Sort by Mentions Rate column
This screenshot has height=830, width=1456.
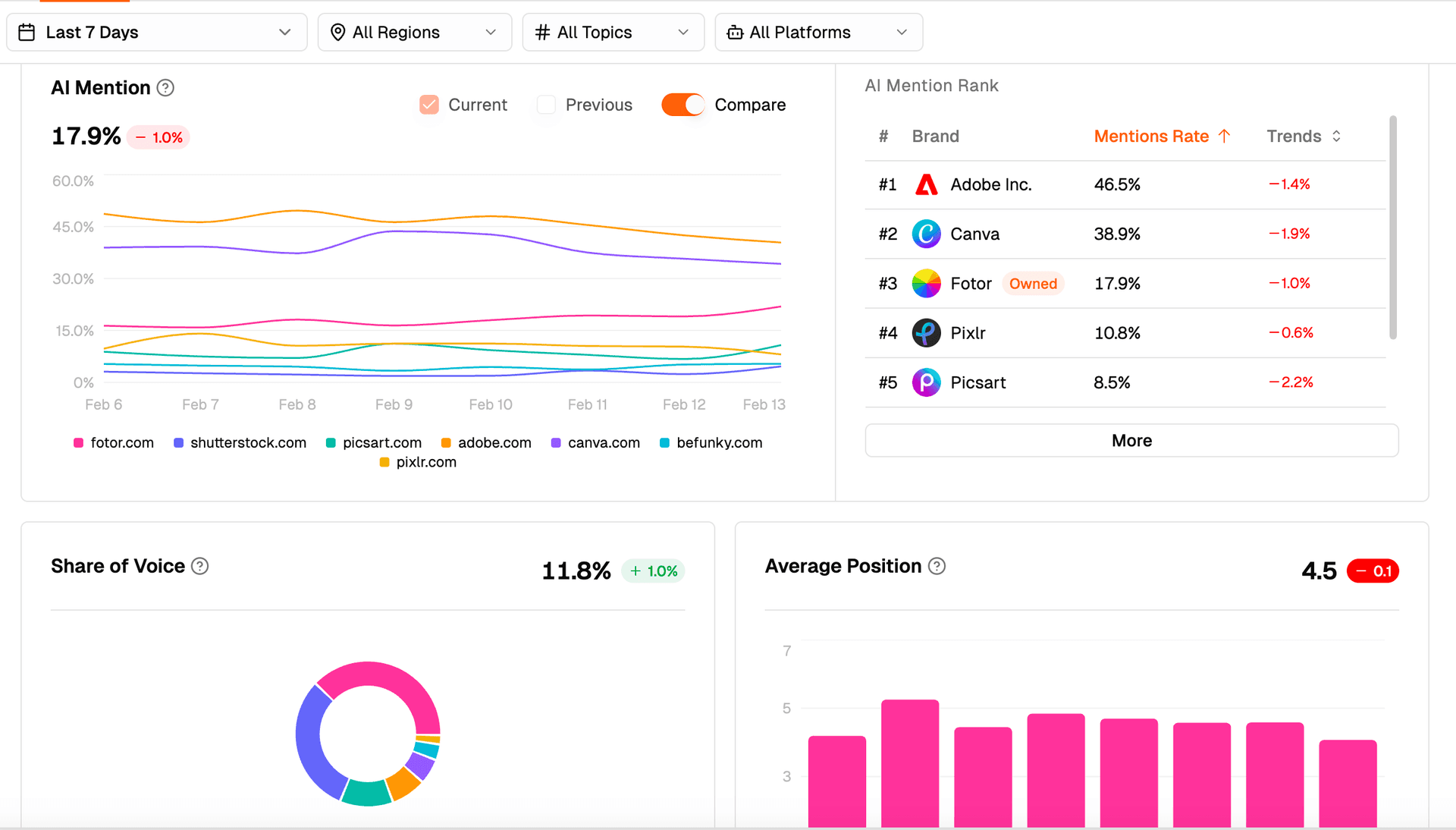pyautogui.click(x=1162, y=137)
